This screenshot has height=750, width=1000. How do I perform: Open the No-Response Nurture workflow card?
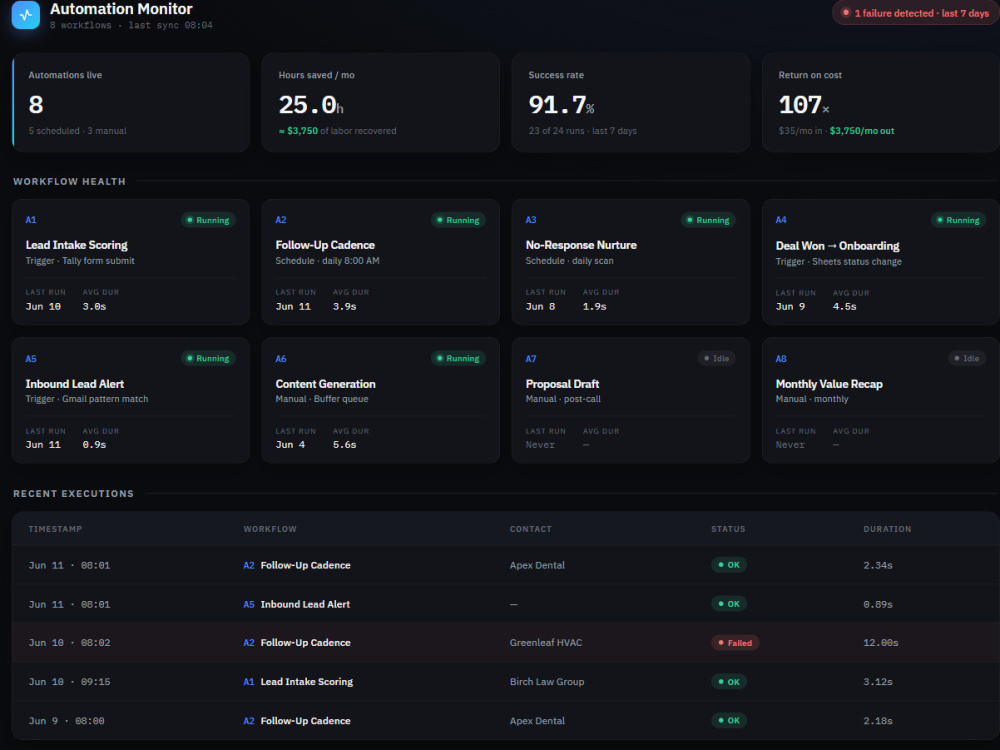pyautogui.click(x=631, y=262)
